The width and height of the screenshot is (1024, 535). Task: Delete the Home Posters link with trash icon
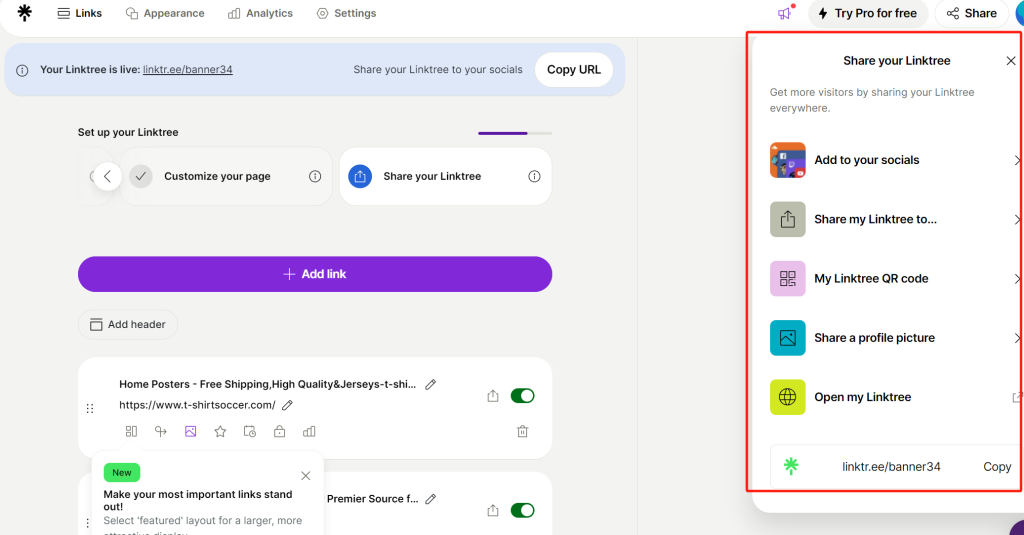[522, 431]
